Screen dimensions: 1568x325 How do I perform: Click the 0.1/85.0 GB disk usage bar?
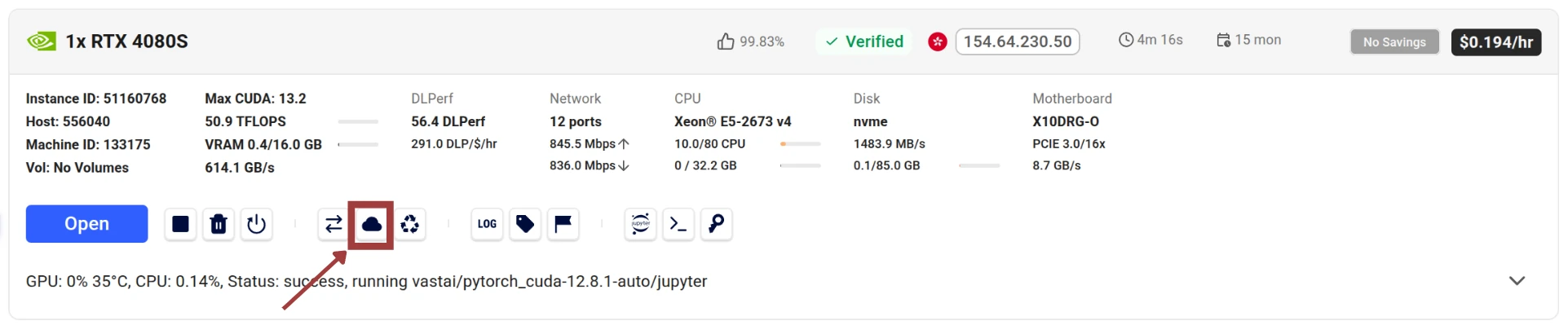click(979, 165)
